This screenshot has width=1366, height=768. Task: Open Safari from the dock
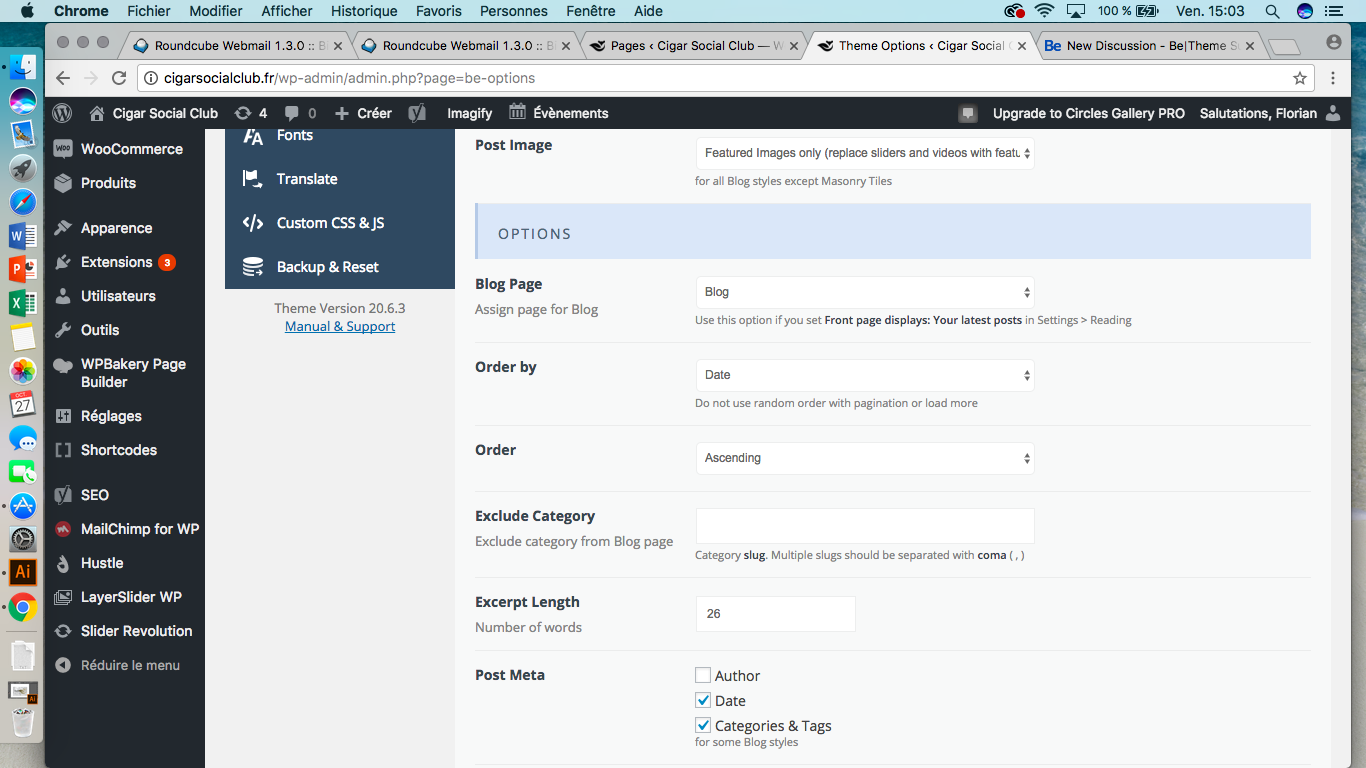(22, 202)
